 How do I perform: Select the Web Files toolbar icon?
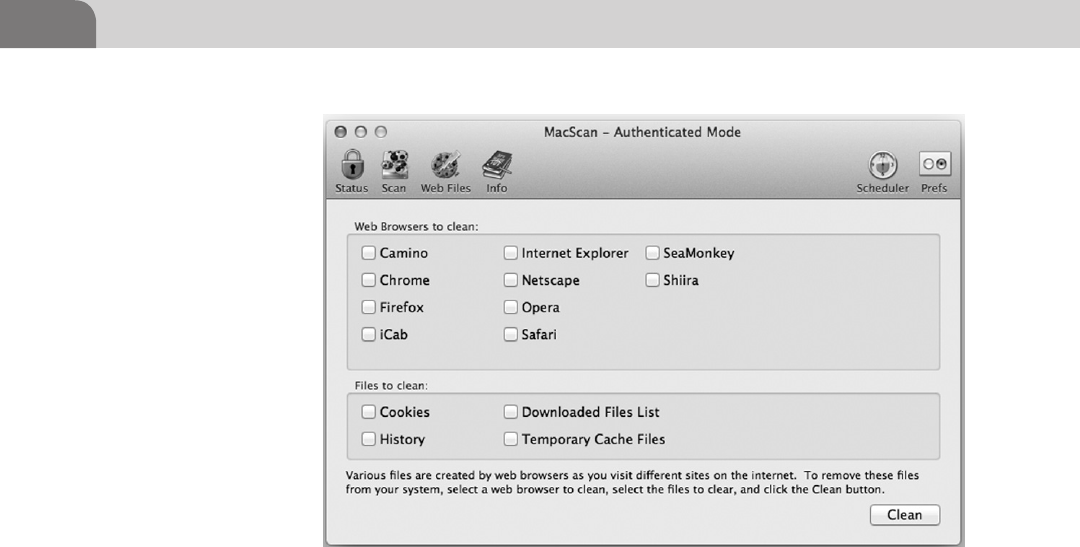pos(446,165)
